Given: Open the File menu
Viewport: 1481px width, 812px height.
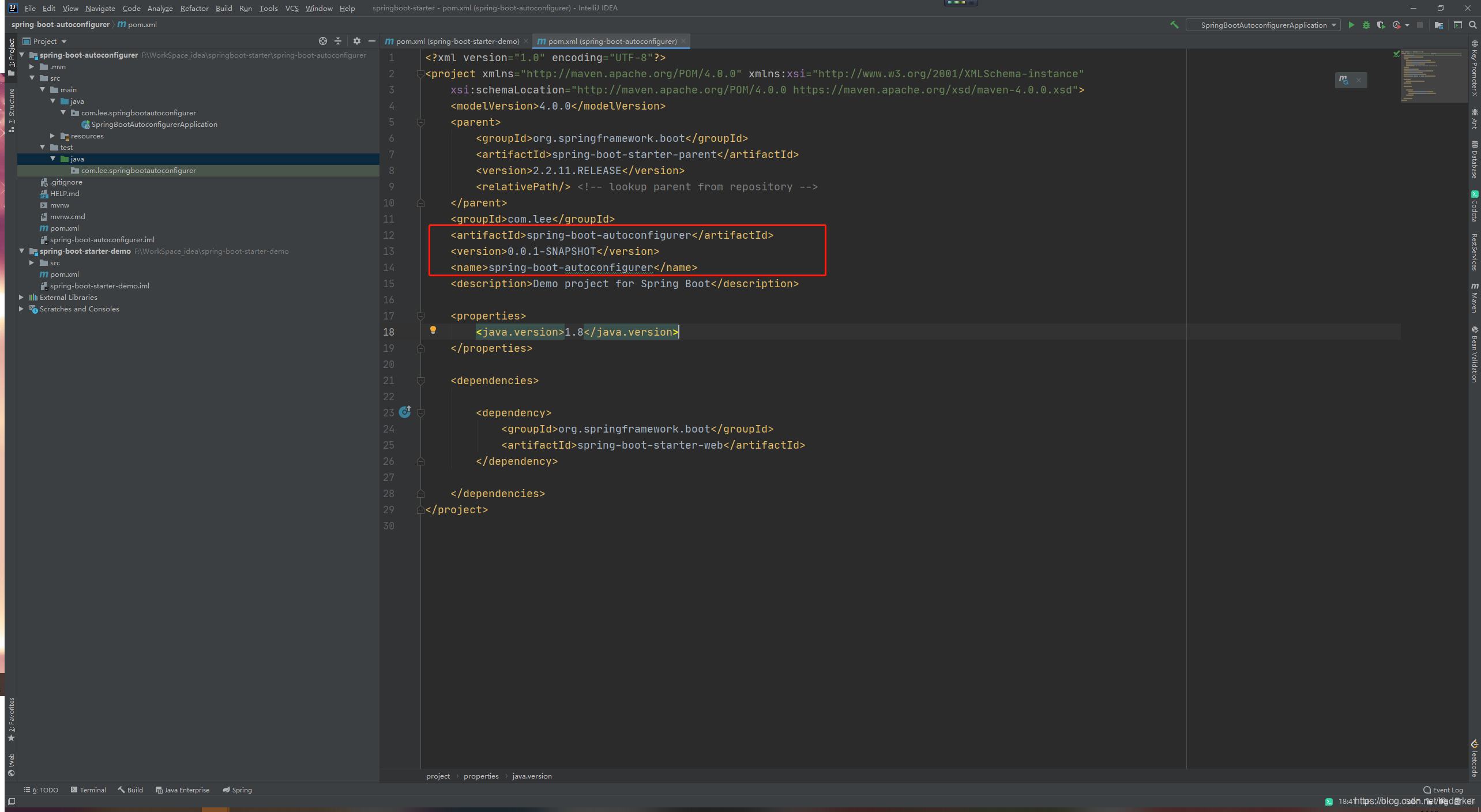Looking at the screenshot, I should tap(30, 8).
